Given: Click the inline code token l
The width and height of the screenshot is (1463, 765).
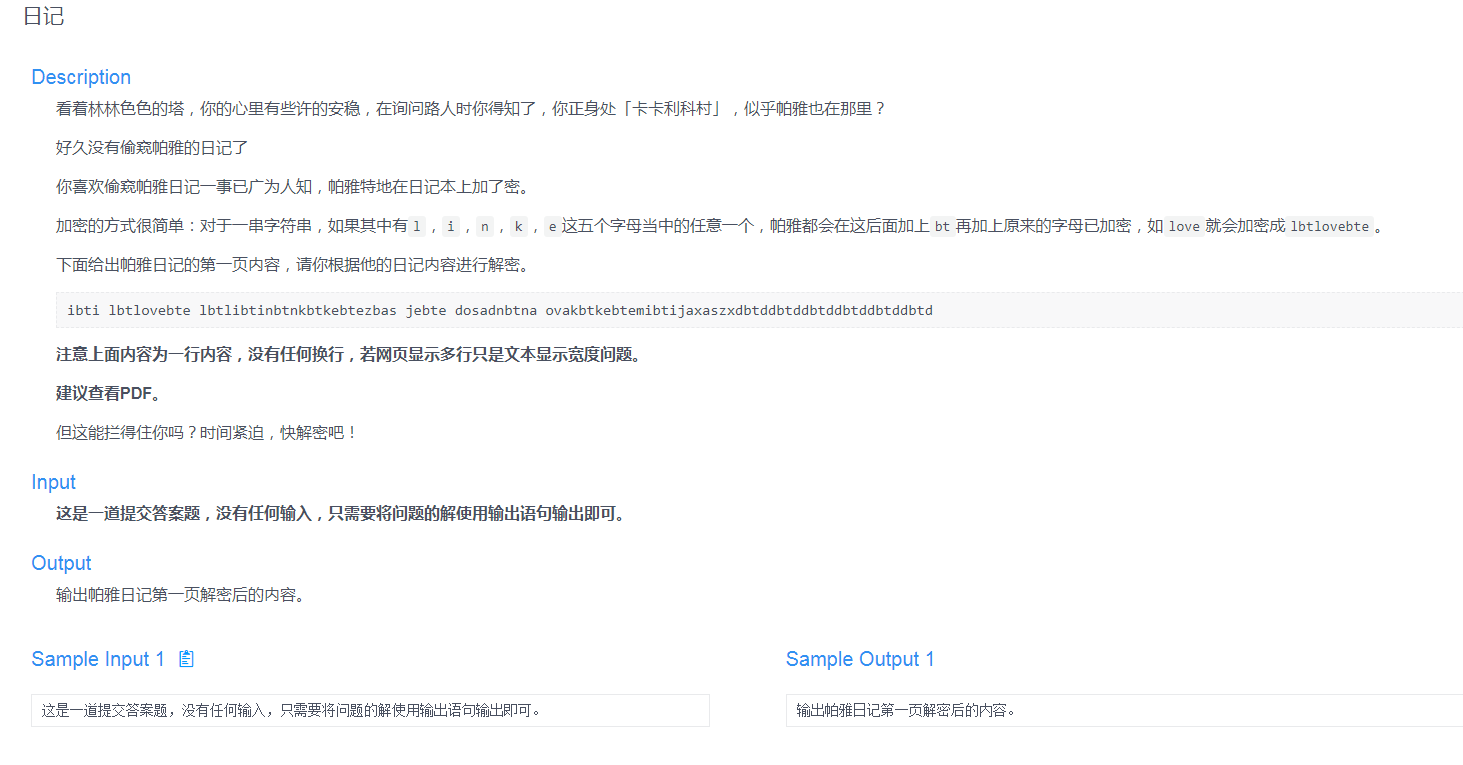Looking at the screenshot, I should click(415, 226).
